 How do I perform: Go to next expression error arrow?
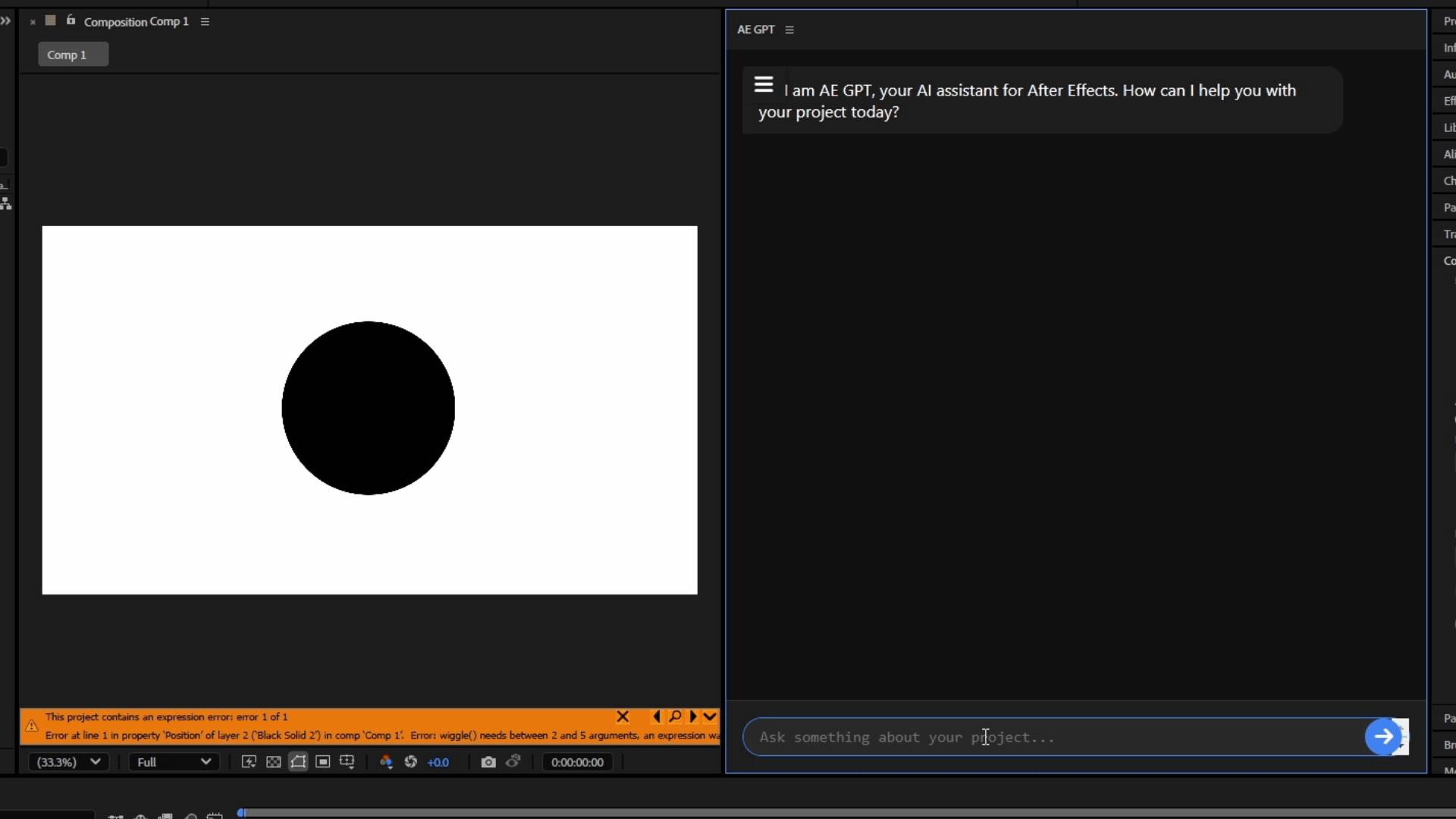[x=692, y=717]
